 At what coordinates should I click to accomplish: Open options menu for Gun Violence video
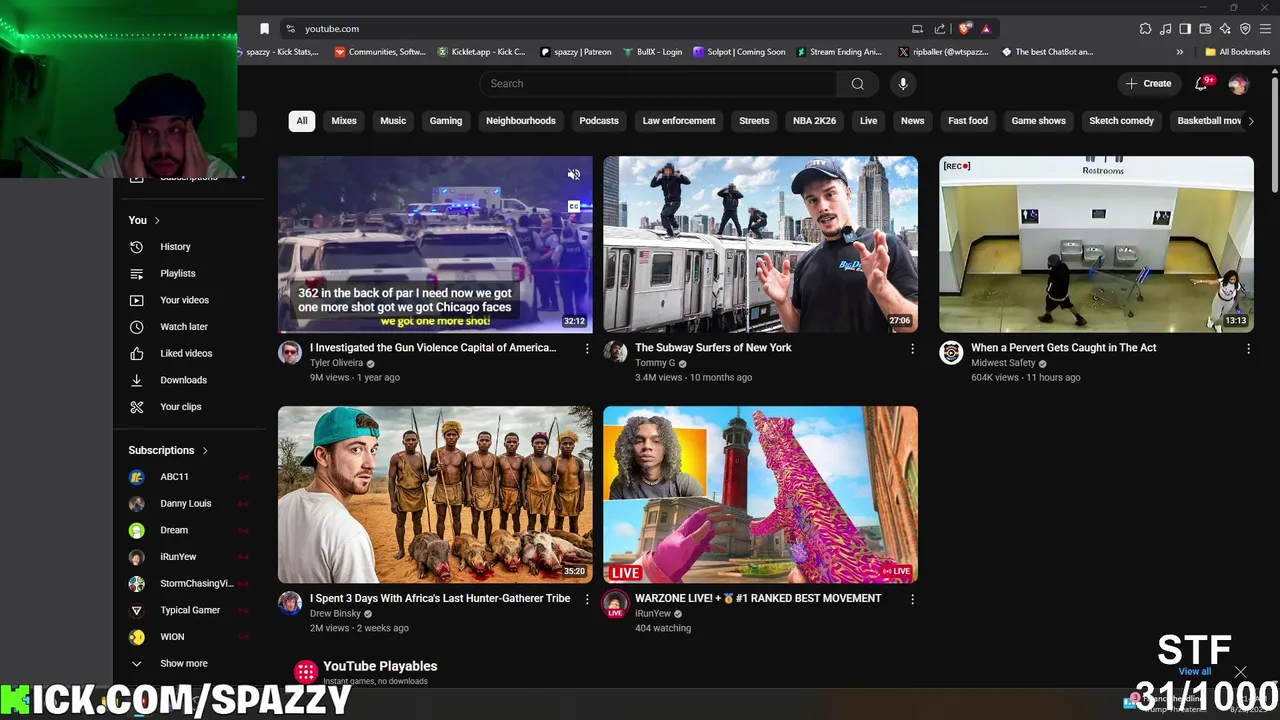587,349
